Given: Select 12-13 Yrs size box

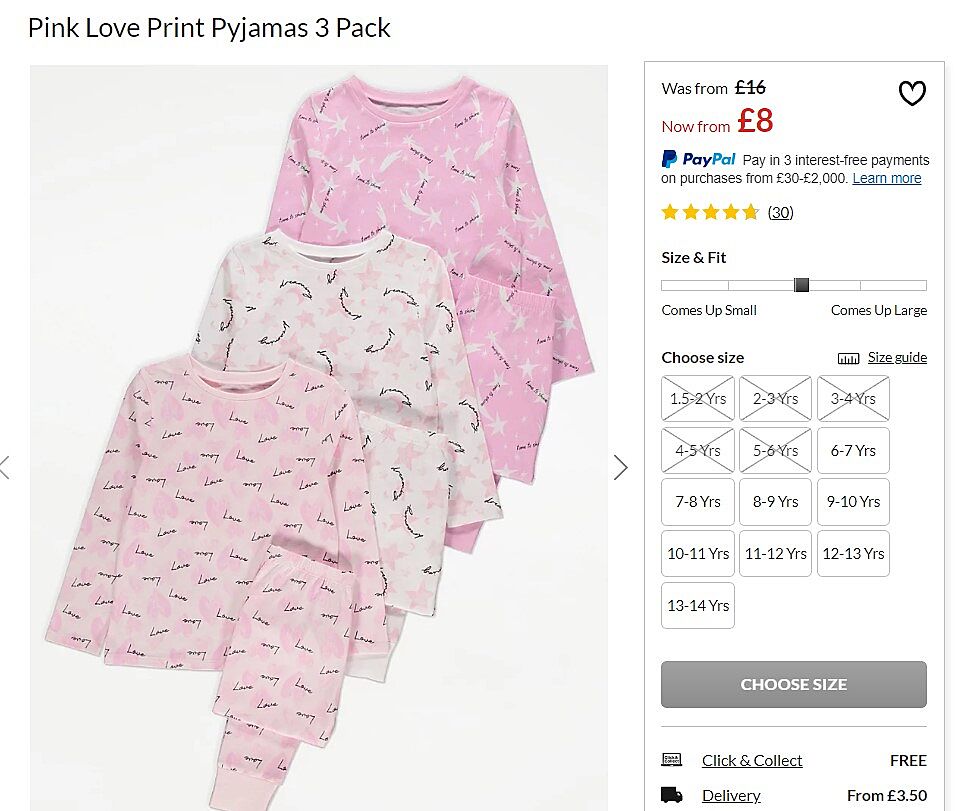Looking at the screenshot, I should (853, 554).
